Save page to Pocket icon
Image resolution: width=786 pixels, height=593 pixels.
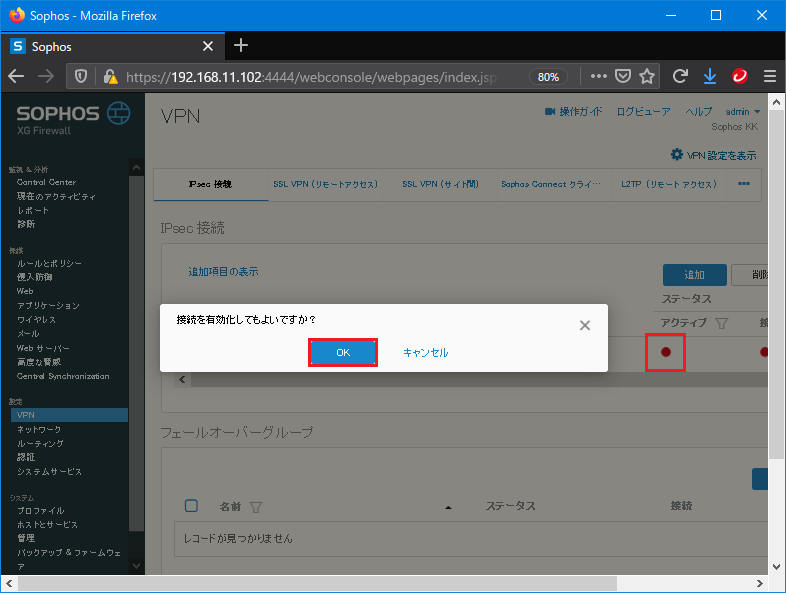[x=623, y=76]
